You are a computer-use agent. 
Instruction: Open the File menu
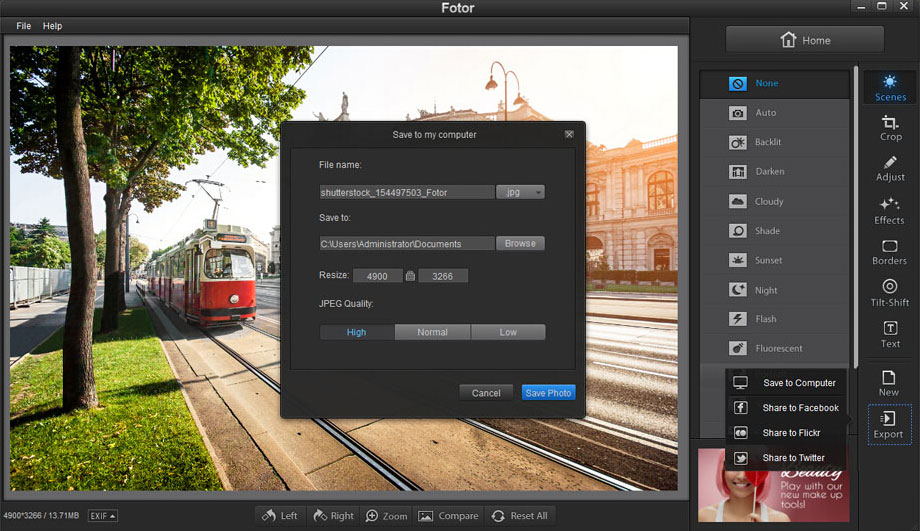coord(23,26)
